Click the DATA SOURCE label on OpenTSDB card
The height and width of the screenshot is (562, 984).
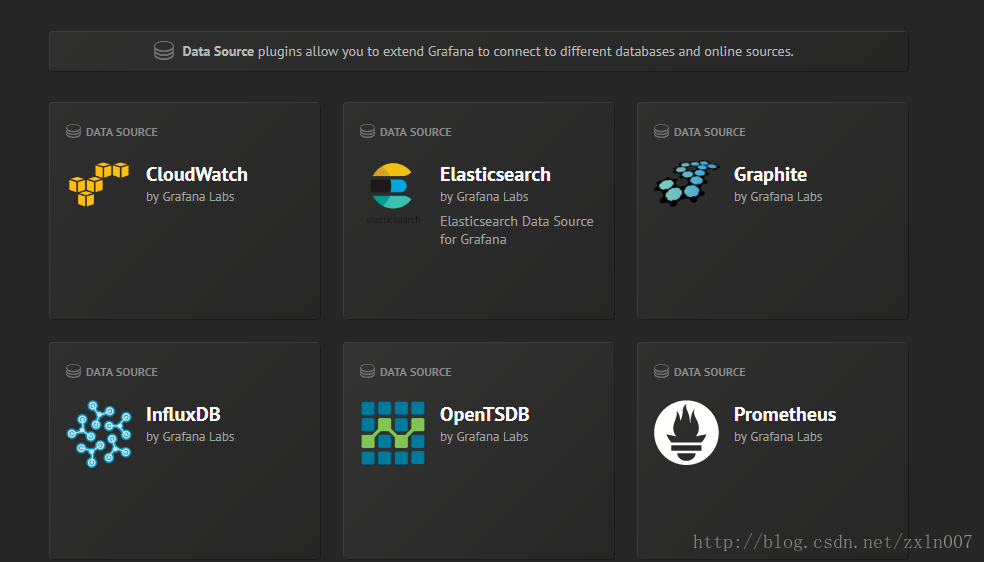pyautogui.click(x=415, y=373)
